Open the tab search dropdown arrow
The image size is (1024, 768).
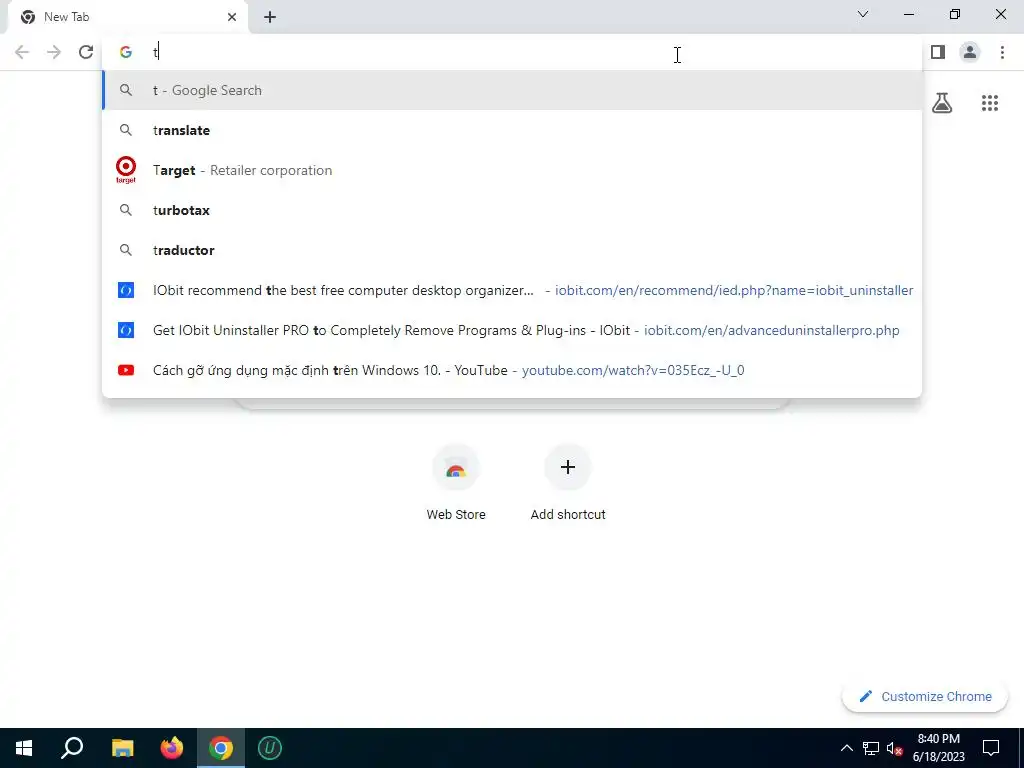(863, 14)
